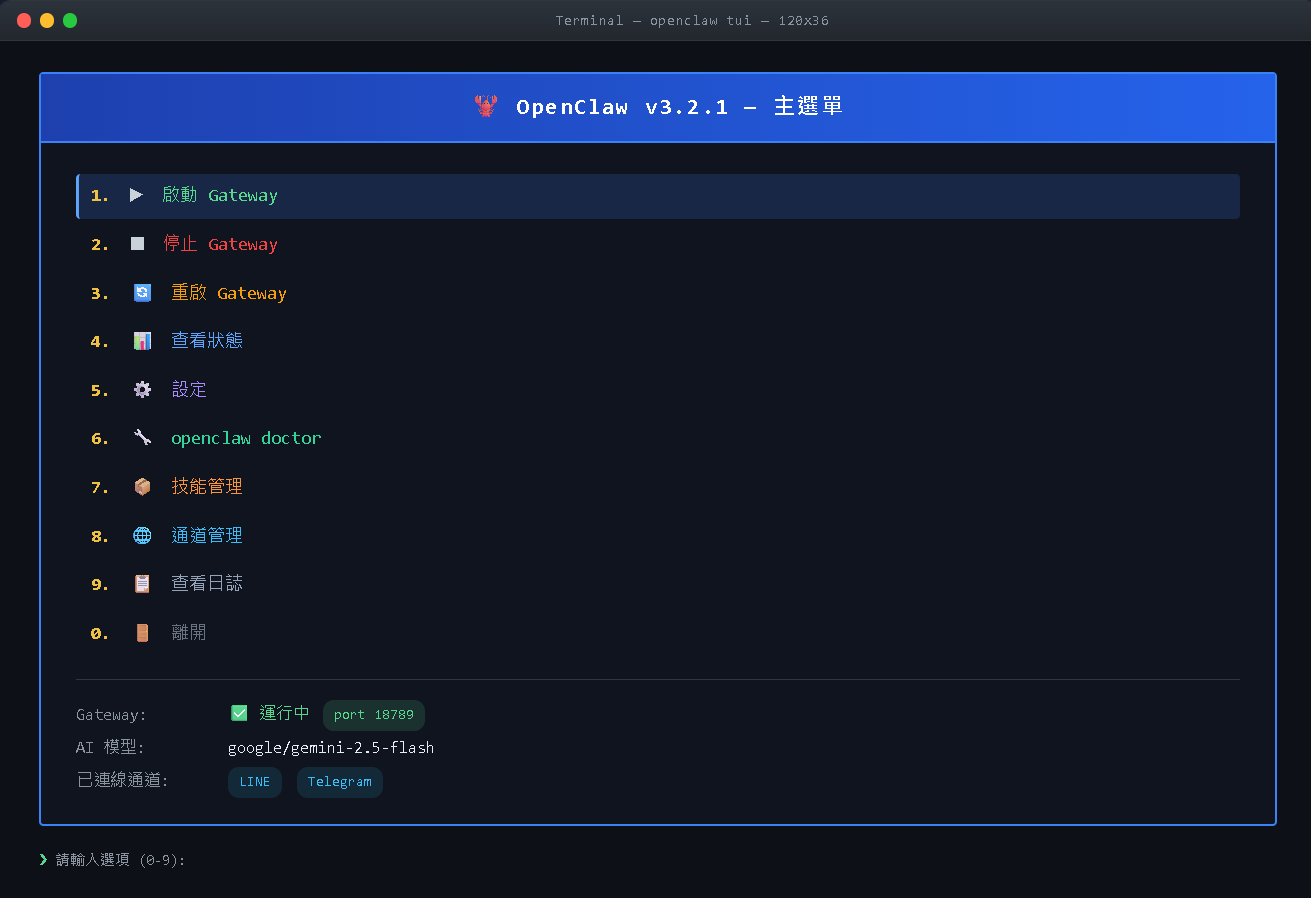Open the 通道管理 menu item
This screenshot has width=1311, height=898.
[x=207, y=535]
